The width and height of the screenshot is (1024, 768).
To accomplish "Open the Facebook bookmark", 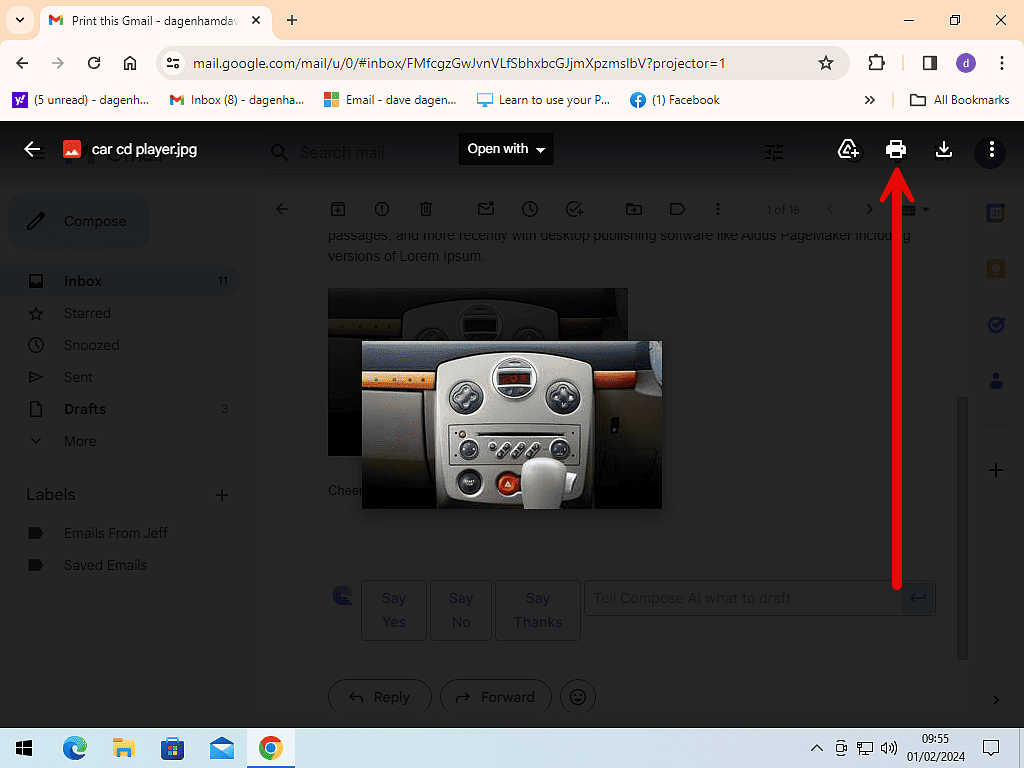I will [675, 99].
